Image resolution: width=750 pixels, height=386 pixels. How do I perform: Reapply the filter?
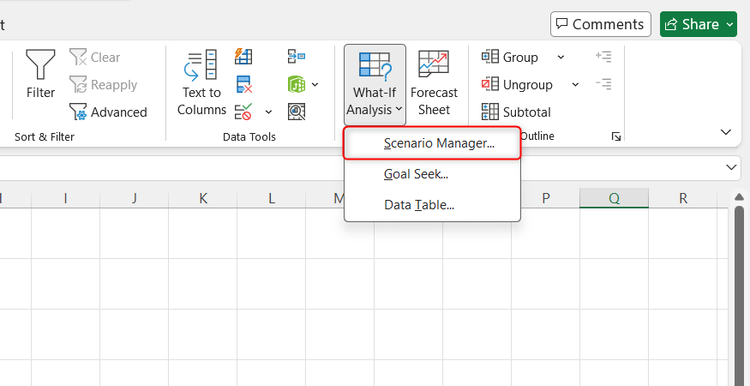point(103,85)
